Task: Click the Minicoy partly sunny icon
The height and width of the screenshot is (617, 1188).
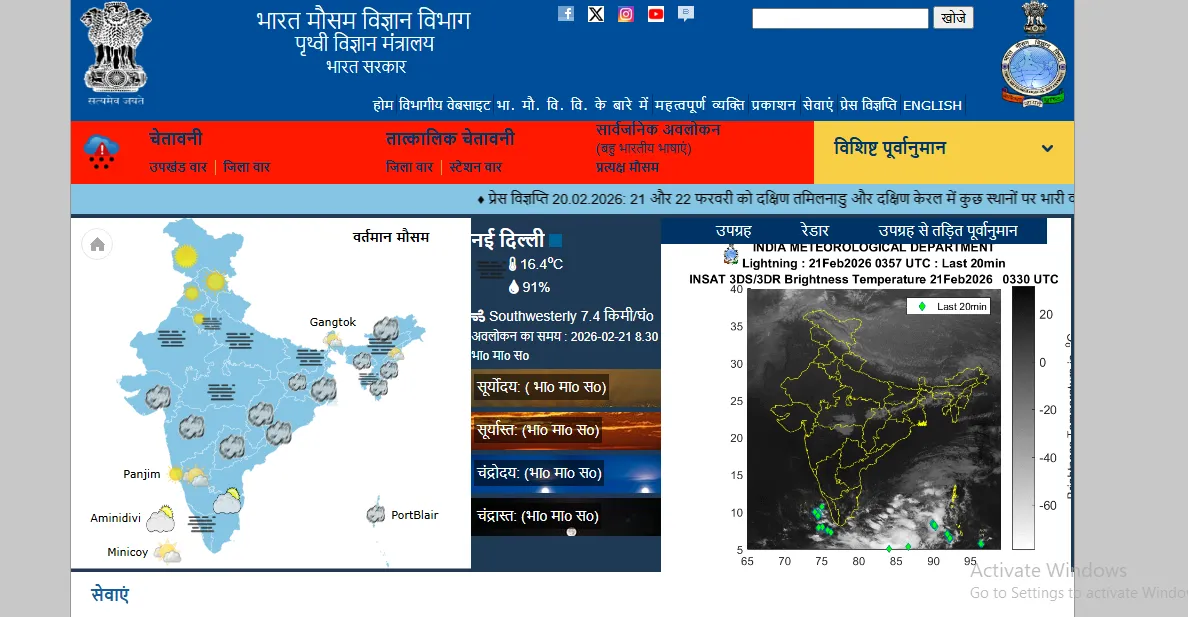Action: click(167, 551)
